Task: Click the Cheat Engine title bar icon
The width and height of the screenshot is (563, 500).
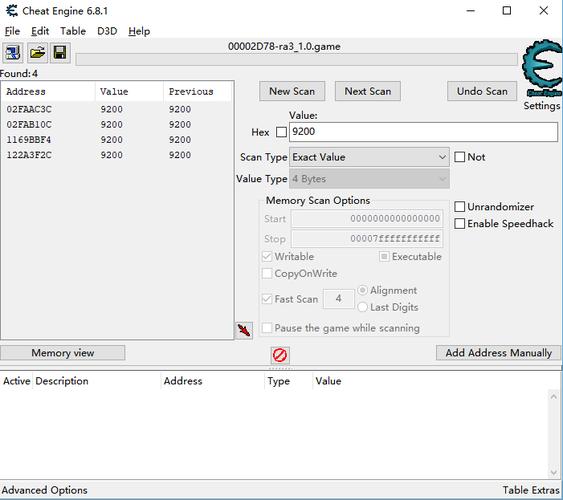Action: [x=12, y=11]
